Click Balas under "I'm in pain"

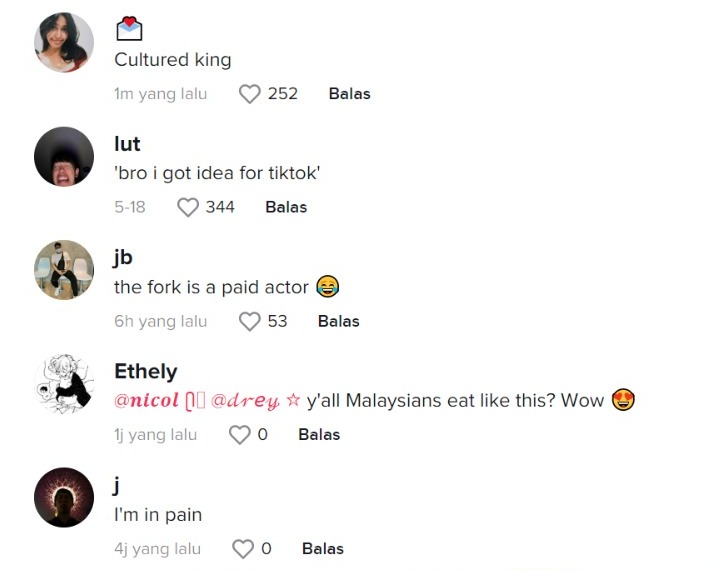pos(323,549)
